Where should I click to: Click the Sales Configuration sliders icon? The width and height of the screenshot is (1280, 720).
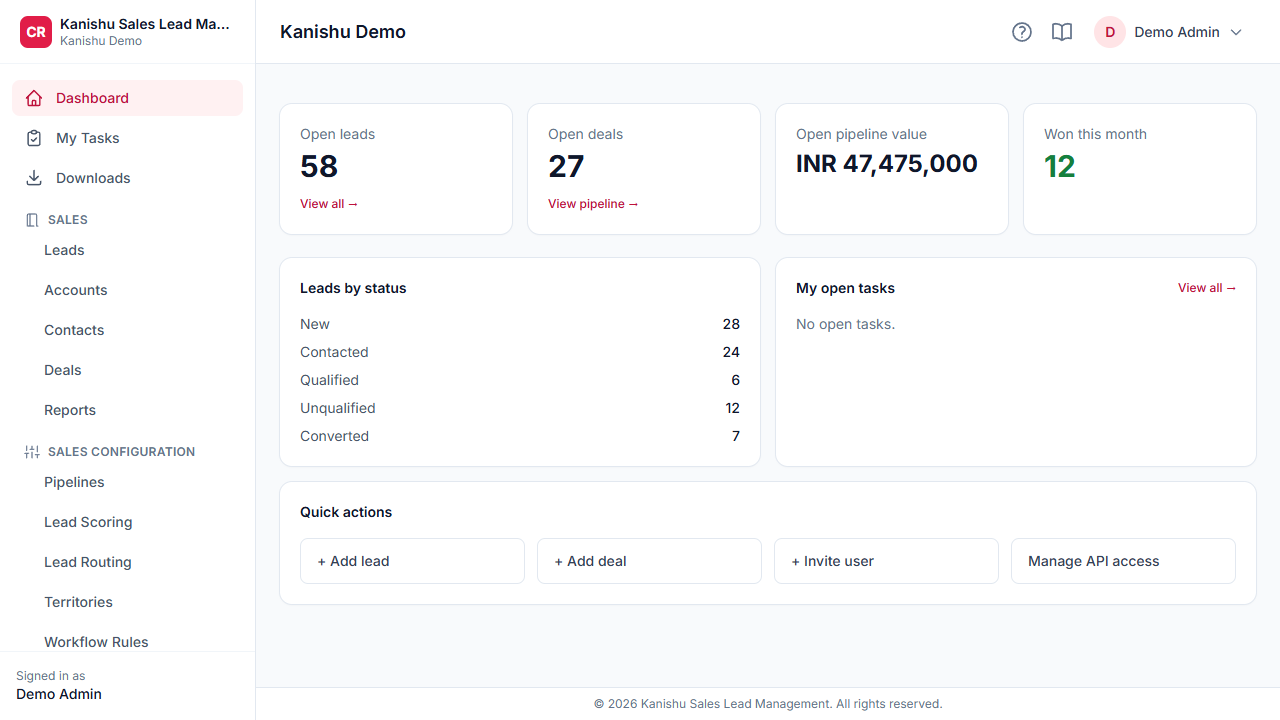[x=32, y=452]
